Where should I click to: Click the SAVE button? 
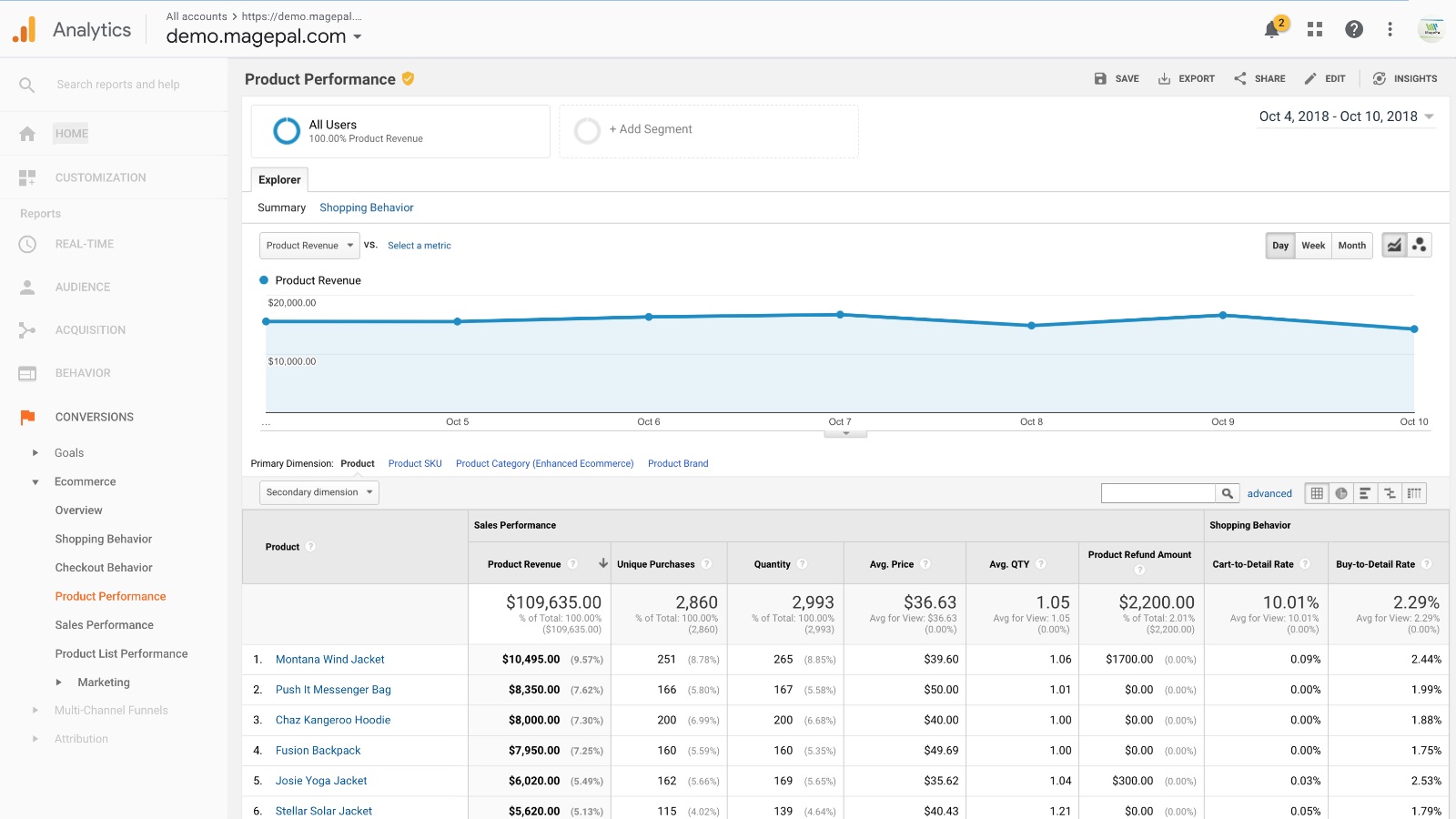tap(1117, 79)
